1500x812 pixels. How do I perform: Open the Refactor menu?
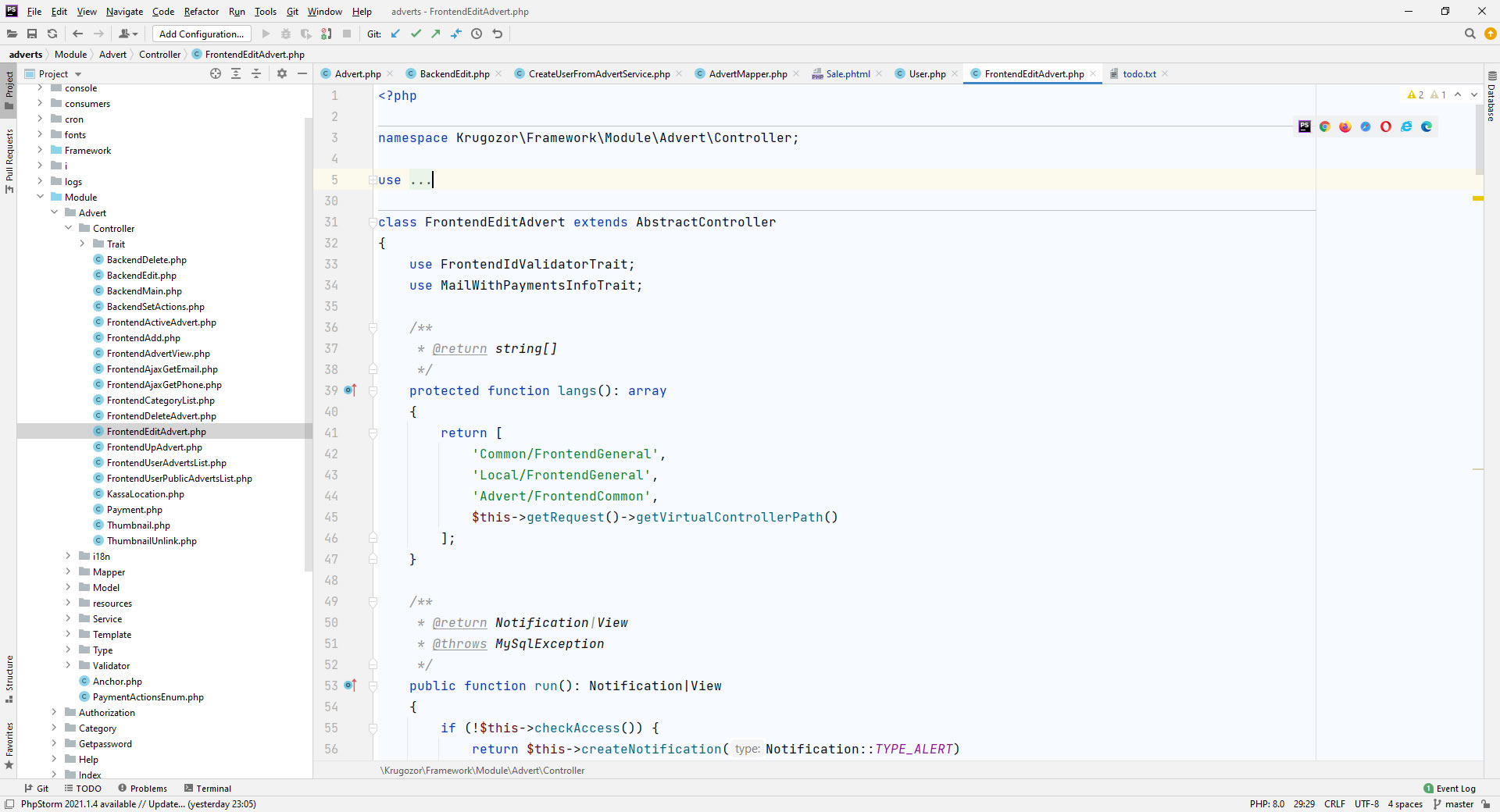(x=201, y=12)
